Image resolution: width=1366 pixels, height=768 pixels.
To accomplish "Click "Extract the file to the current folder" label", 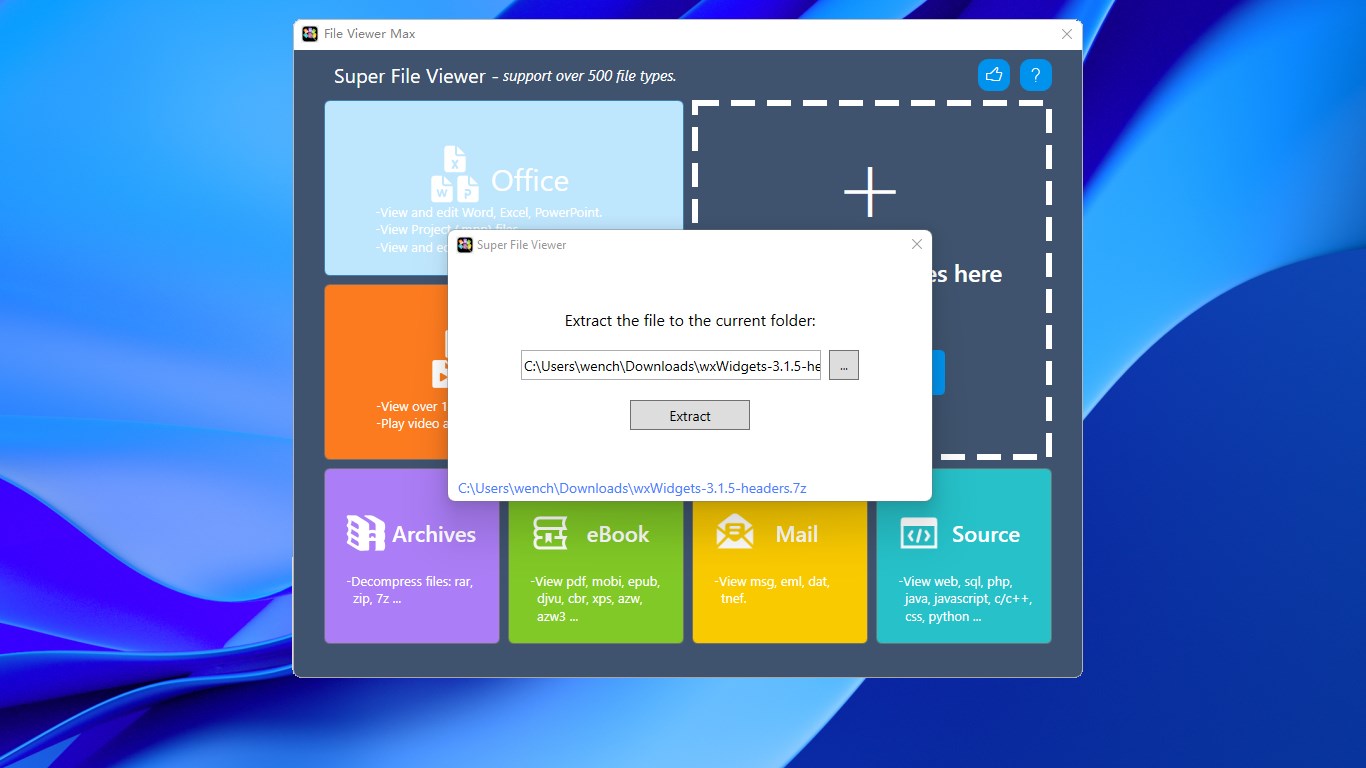I will [690, 321].
